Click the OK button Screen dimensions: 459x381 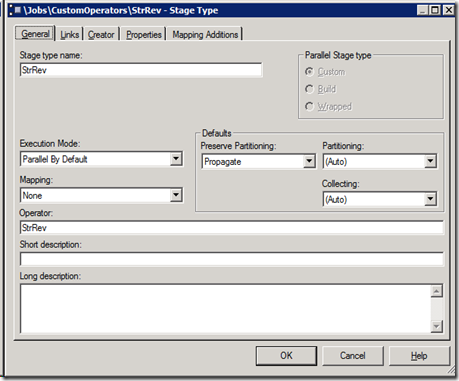click(286, 356)
